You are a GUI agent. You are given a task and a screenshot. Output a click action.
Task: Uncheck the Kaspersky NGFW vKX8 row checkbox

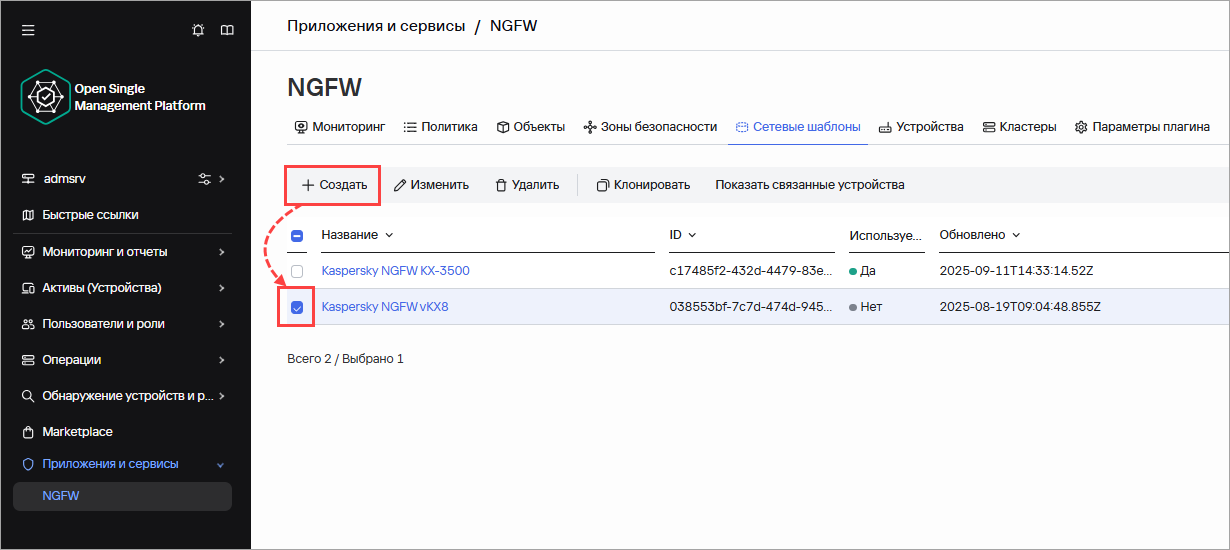(297, 307)
